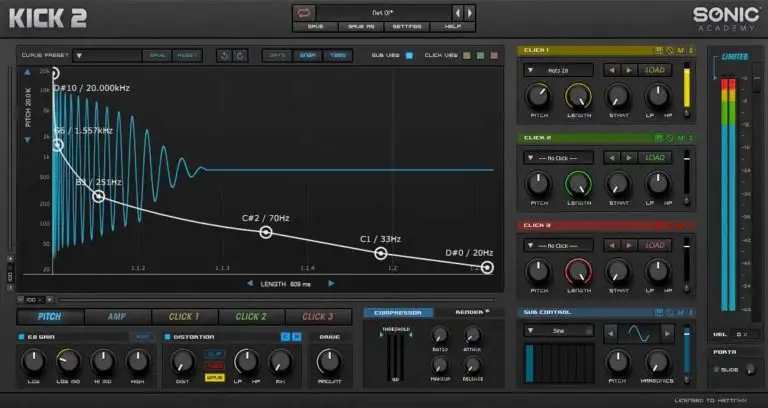Click the preset loop icon in the top bar

304,12
